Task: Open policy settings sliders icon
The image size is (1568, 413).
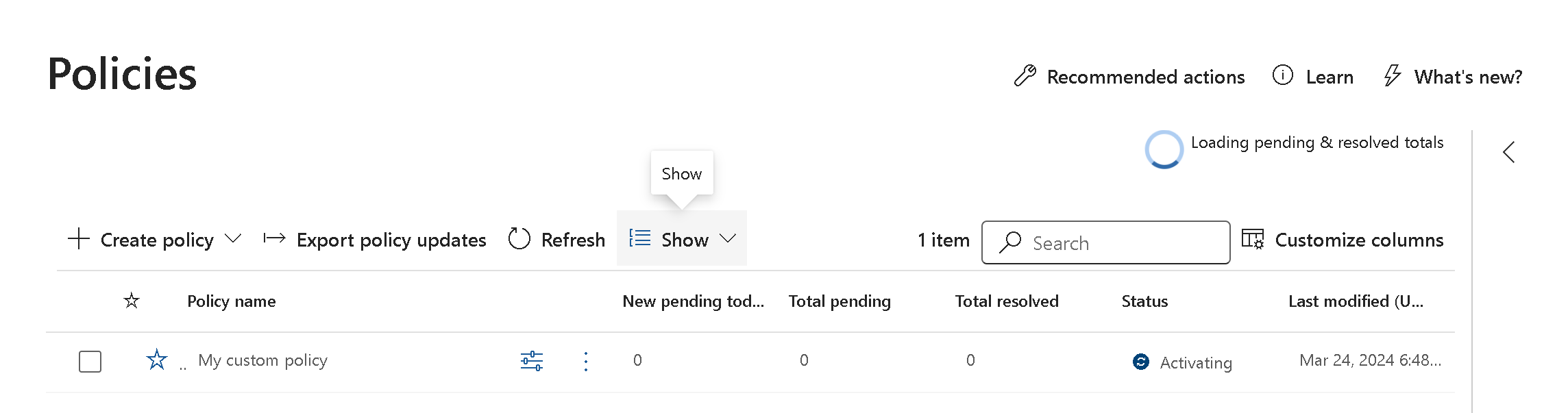Action: click(x=532, y=360)
